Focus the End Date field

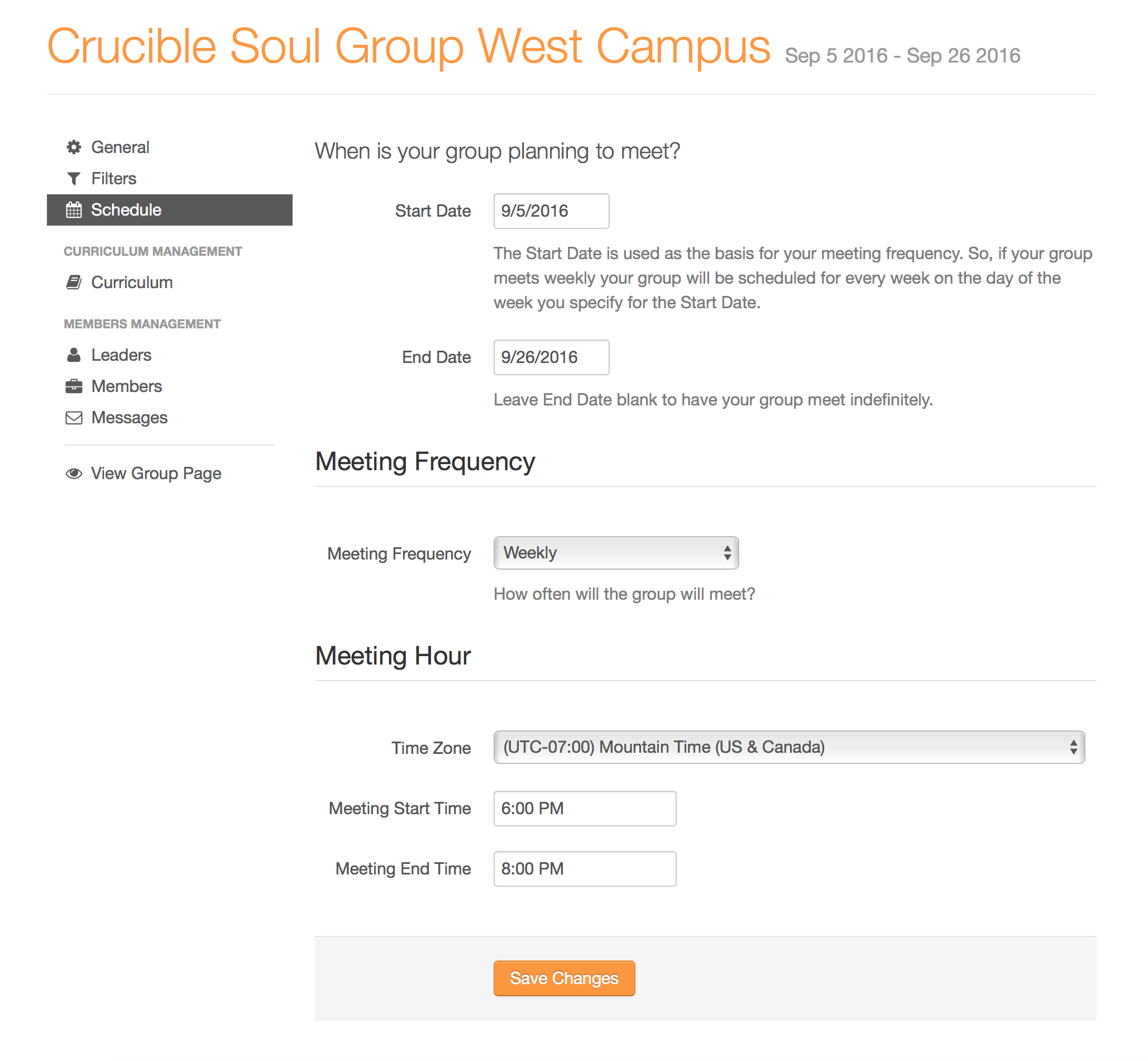click(551, 357)
